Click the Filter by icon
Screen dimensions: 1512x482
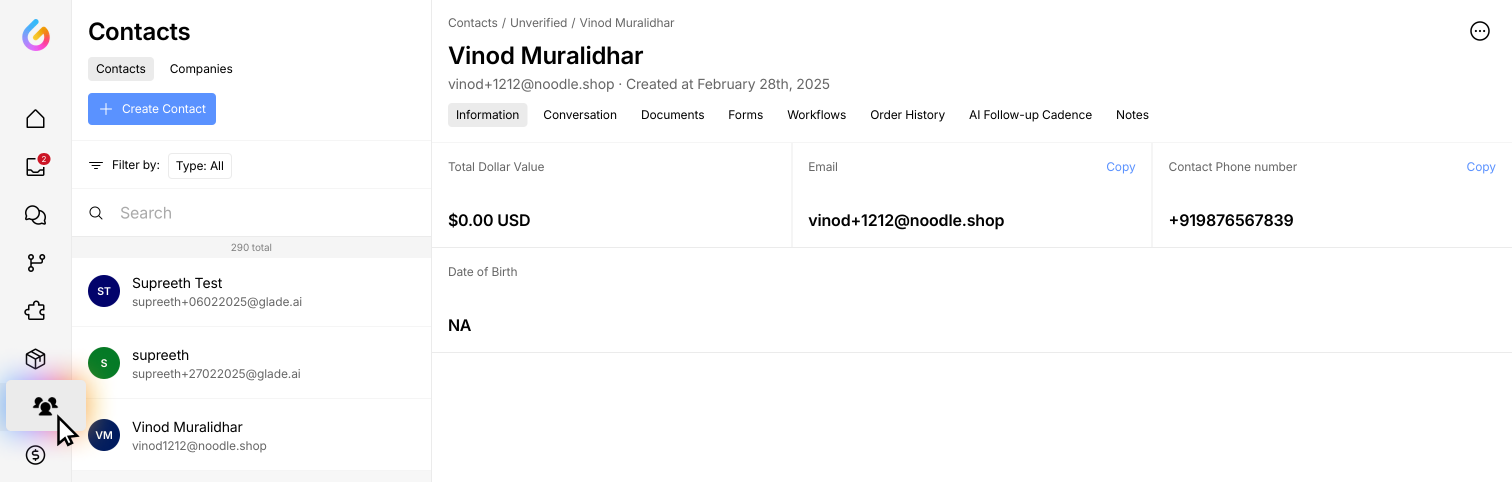pos(96,166)
